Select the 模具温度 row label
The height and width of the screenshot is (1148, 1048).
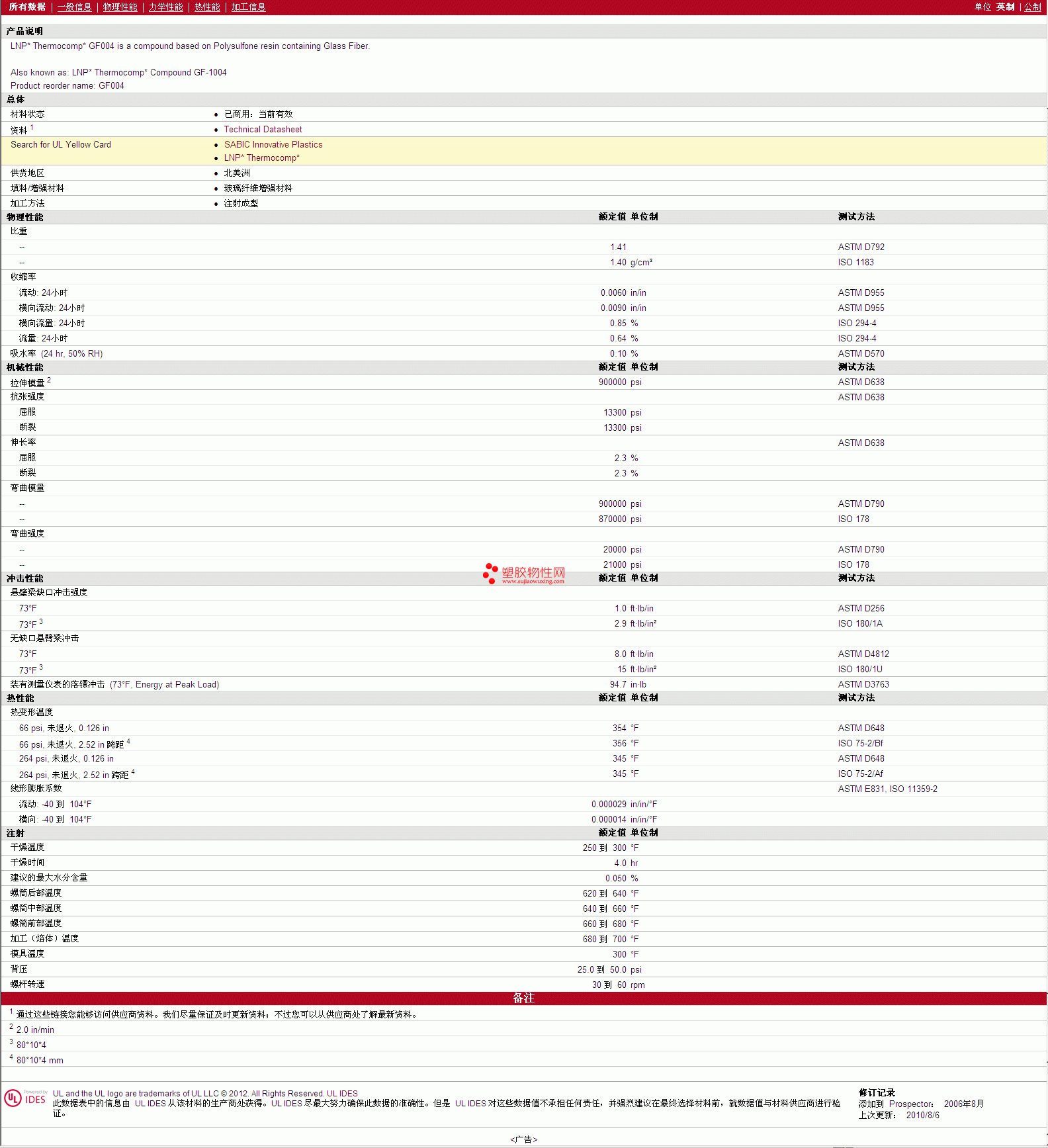click(28, 954)
